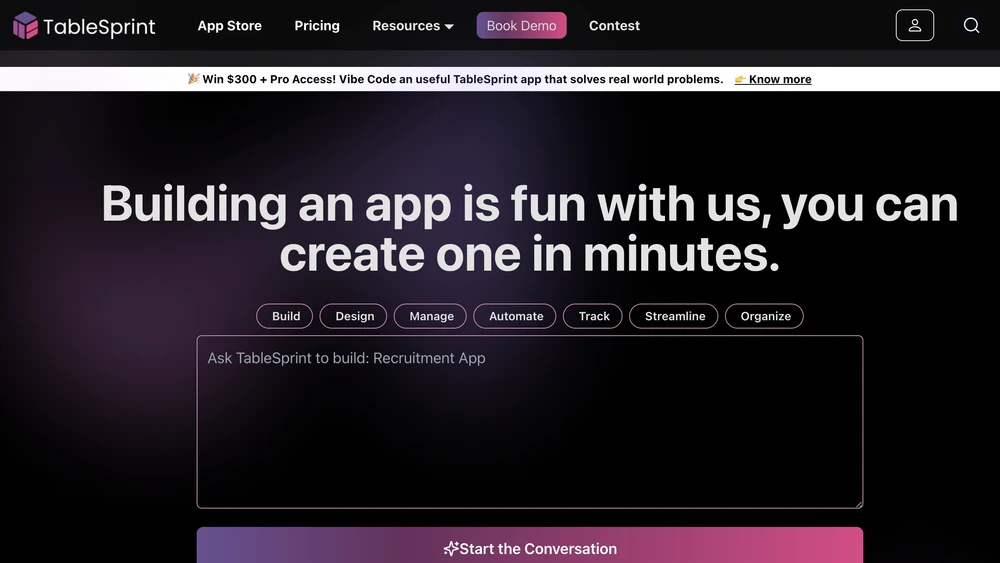
Task: Focus the Ask TableSprint to build text area
Action: coord(530,422)
